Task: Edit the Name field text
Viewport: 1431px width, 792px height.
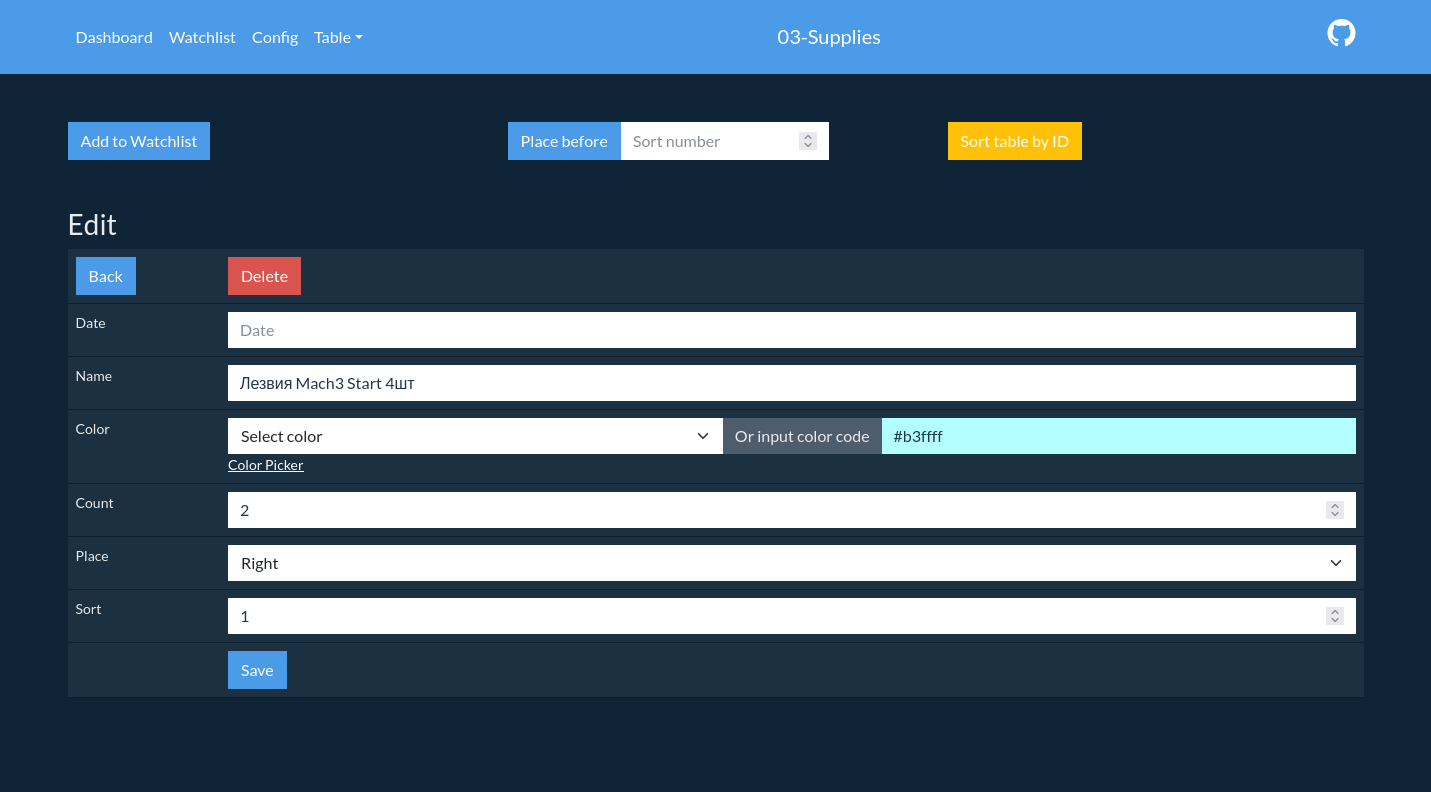Action: tap(792, 383)
